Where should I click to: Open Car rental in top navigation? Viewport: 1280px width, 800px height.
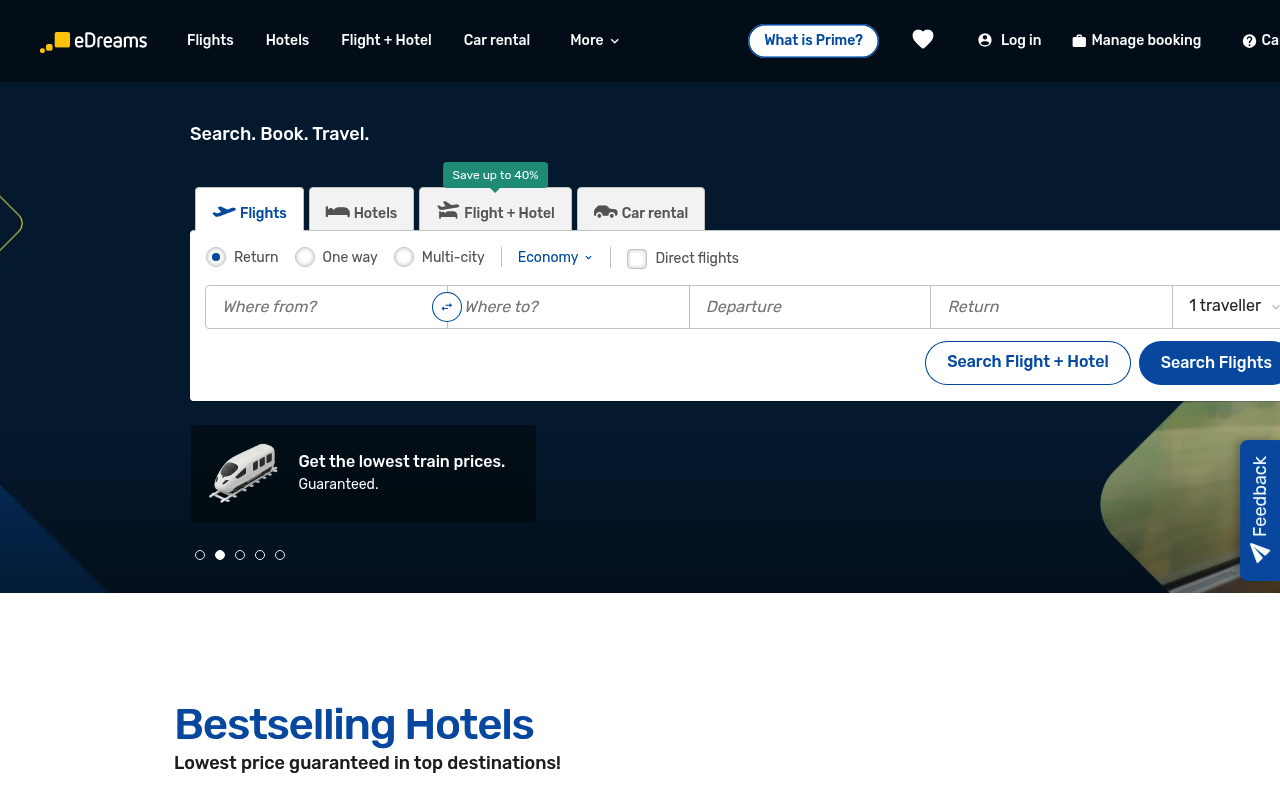(x=497, y=40)
